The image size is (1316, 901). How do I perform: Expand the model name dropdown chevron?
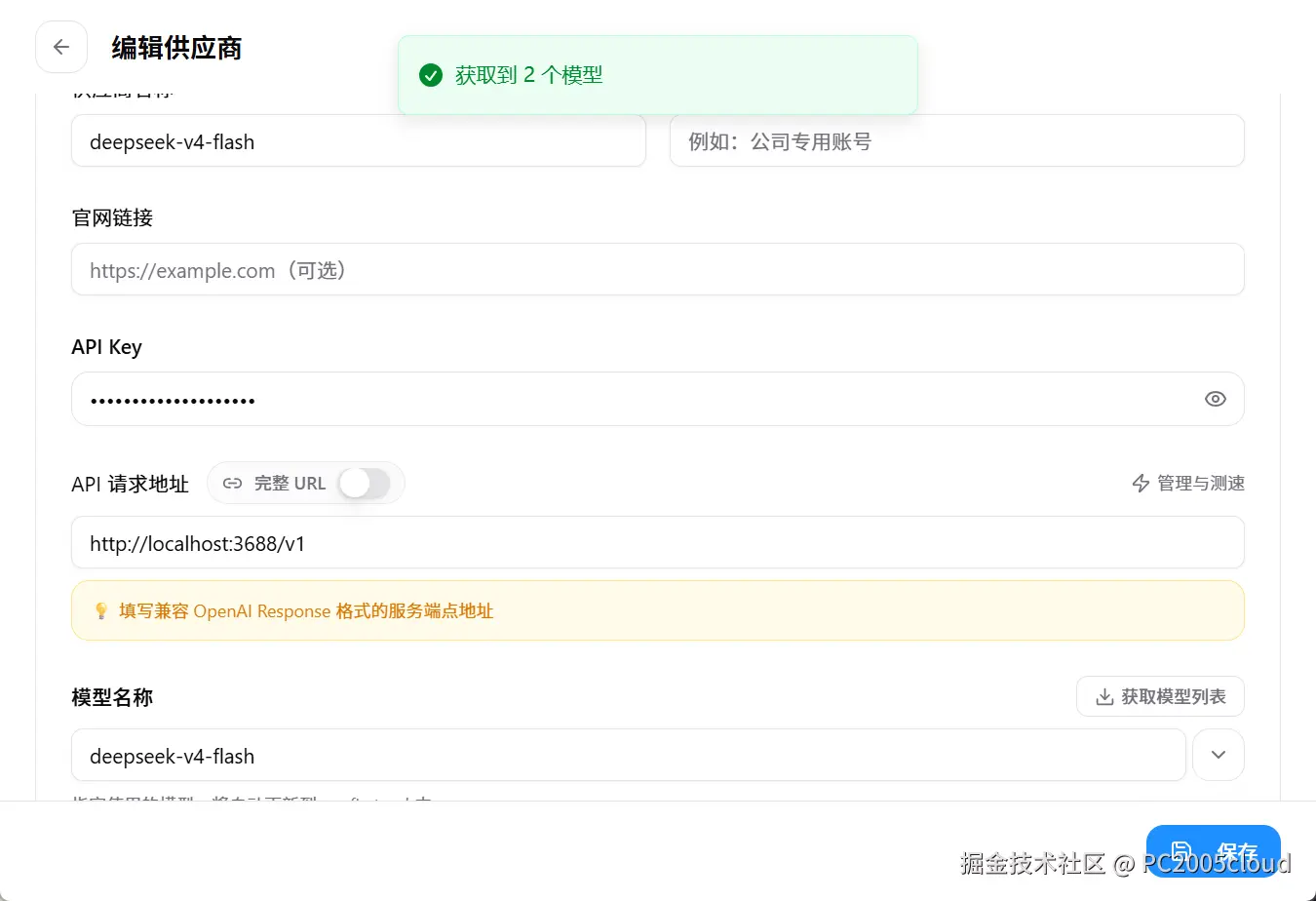1219,755
